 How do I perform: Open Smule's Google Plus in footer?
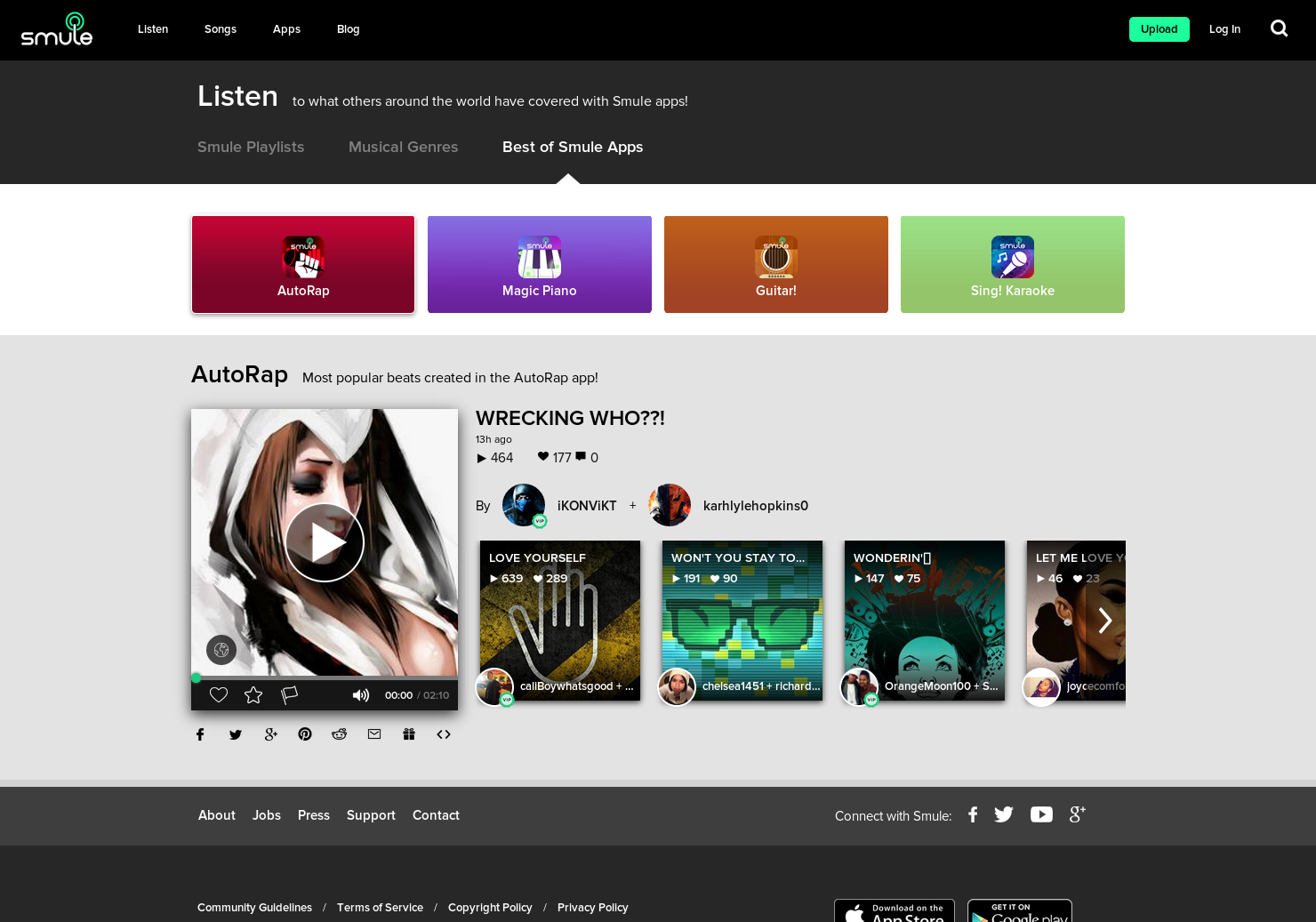(1077, 814)
